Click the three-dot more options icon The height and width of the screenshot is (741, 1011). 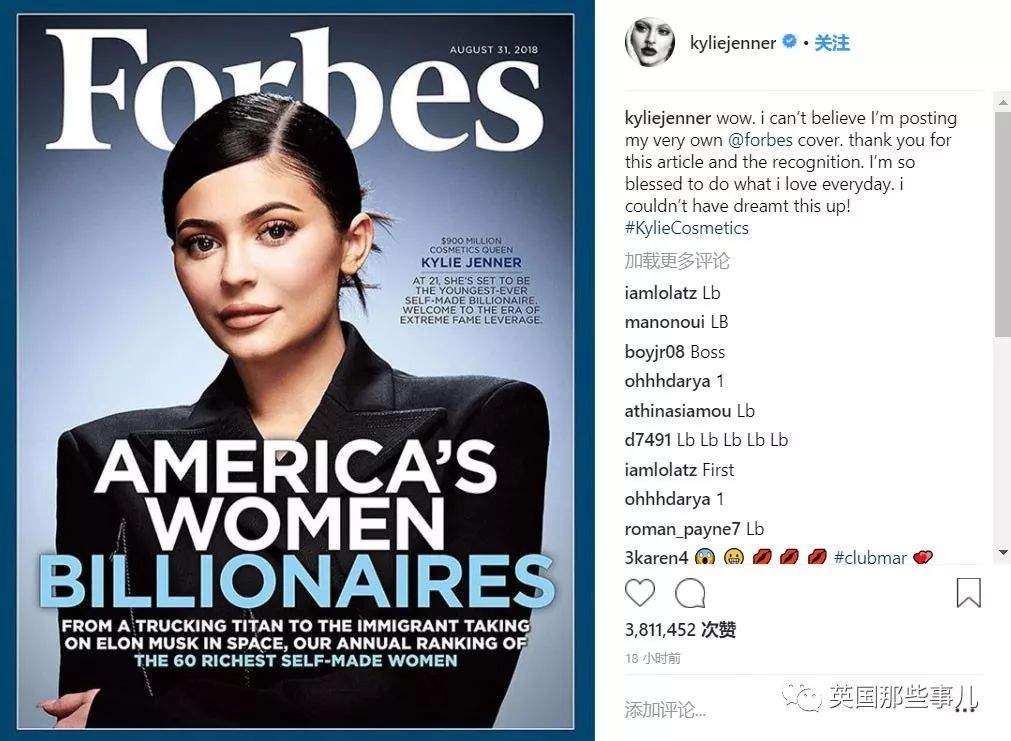pyautogui.click(x=965, y=709)
